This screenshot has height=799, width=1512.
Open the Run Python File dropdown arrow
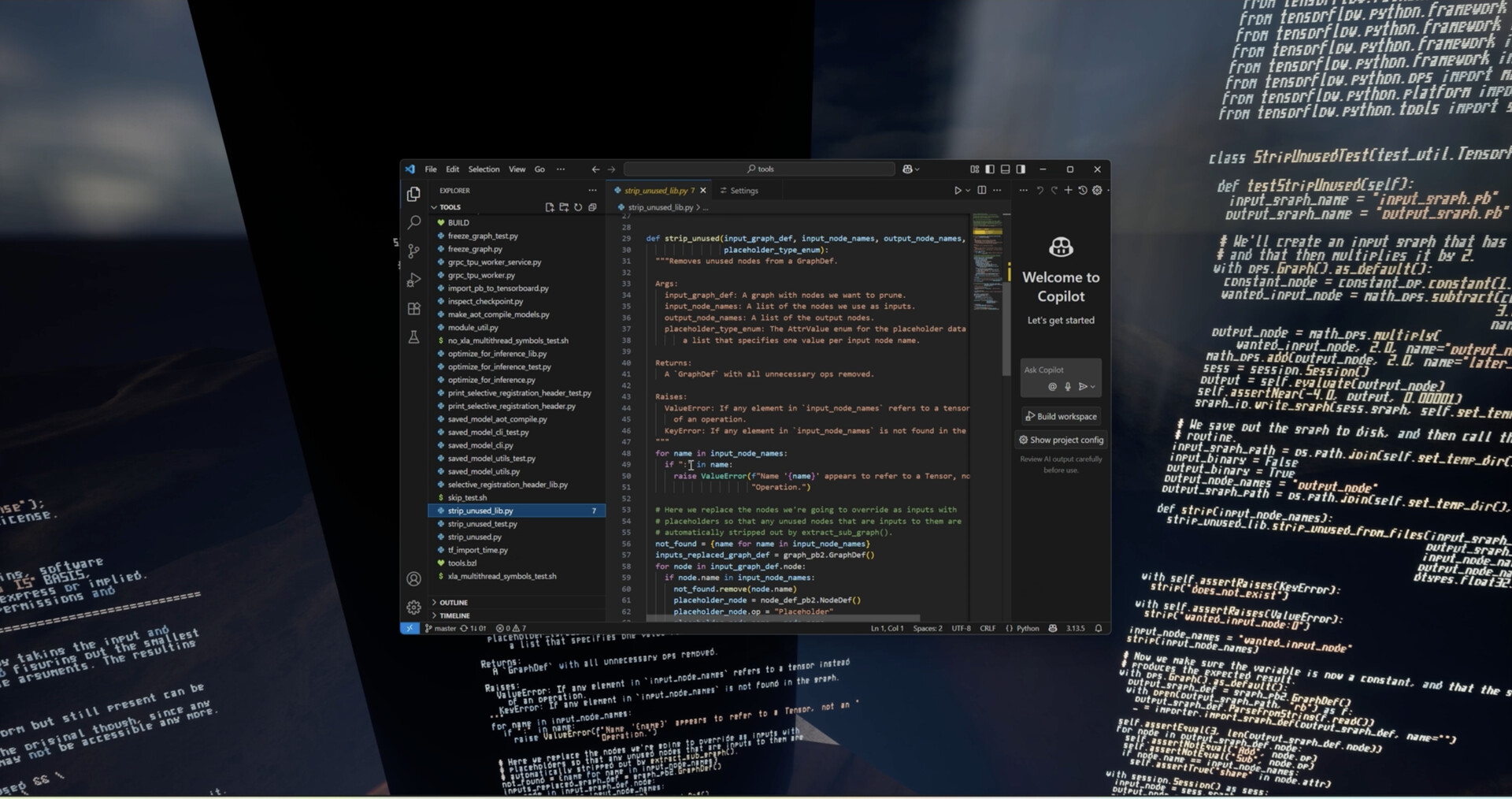point(968,190)
